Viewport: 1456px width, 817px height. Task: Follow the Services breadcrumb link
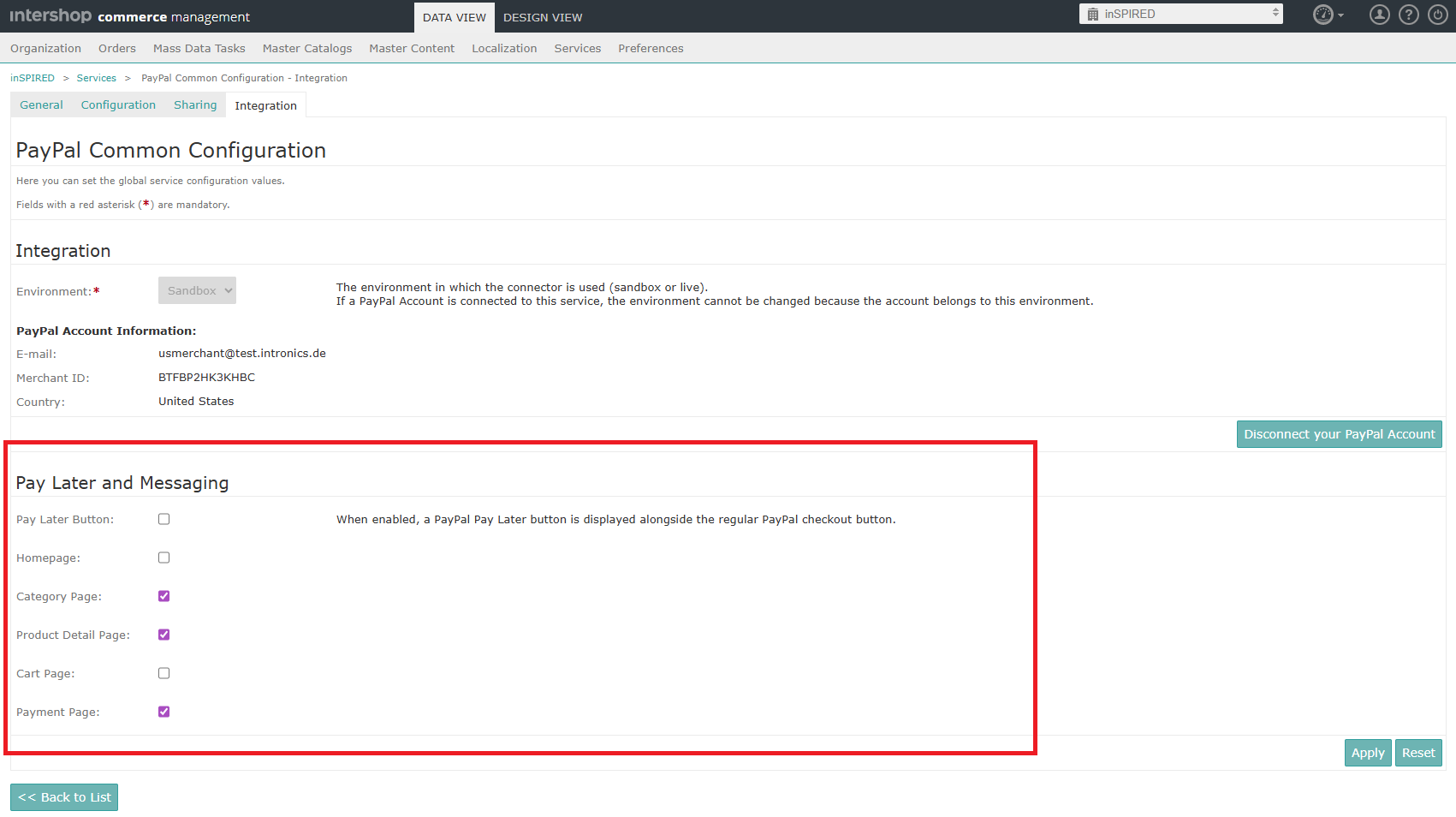click(97, 78)
